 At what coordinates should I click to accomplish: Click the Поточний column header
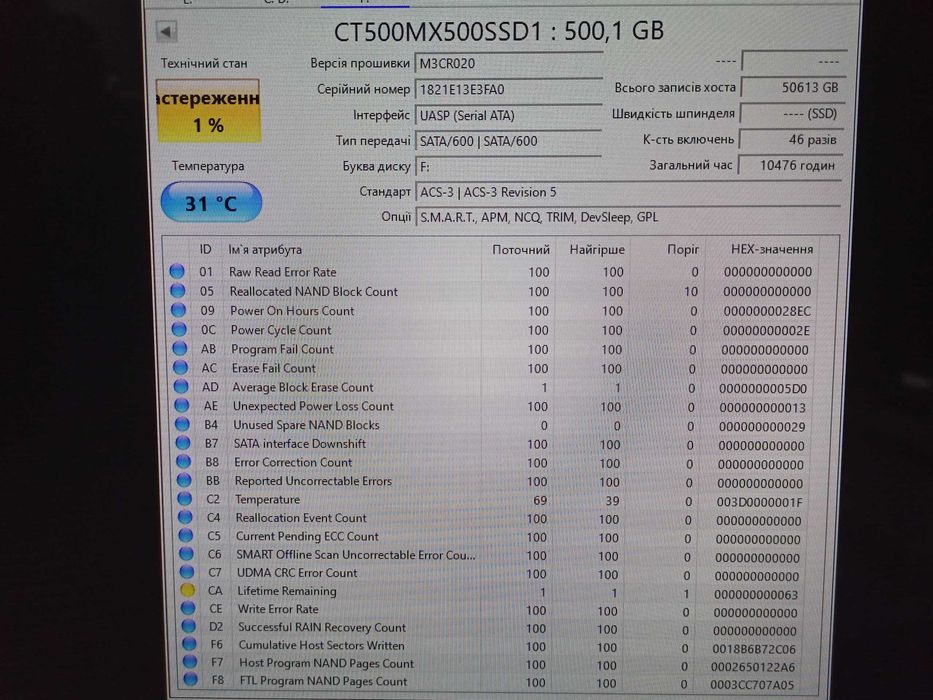[521, 249]
